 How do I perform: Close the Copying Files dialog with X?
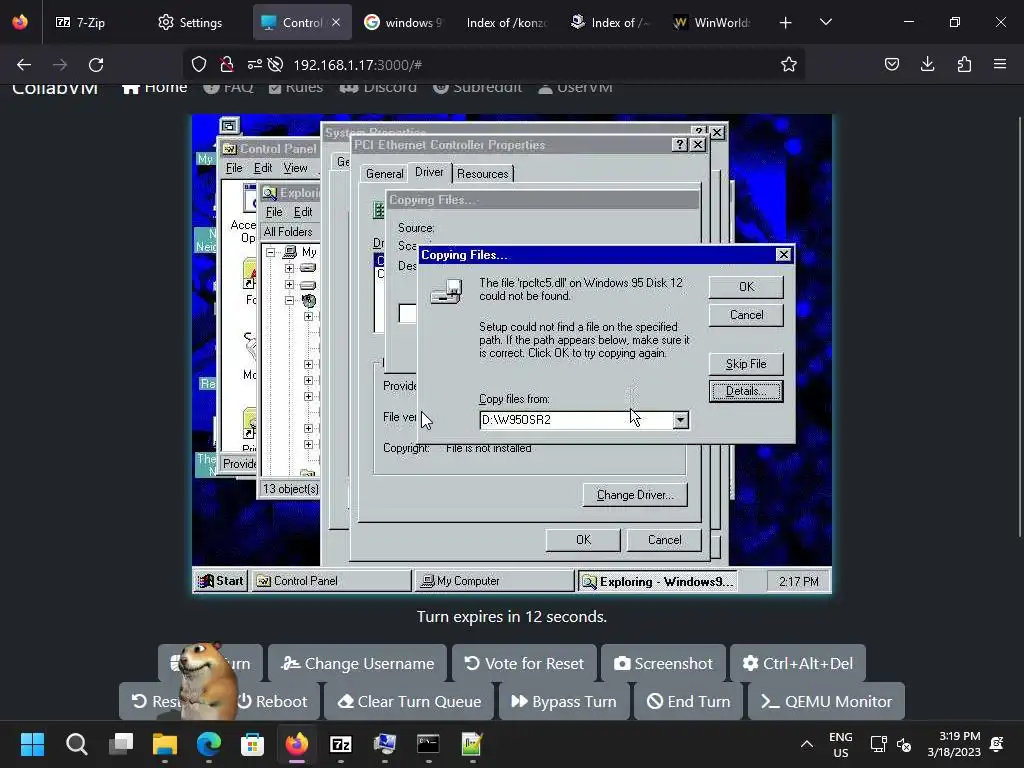784,255
